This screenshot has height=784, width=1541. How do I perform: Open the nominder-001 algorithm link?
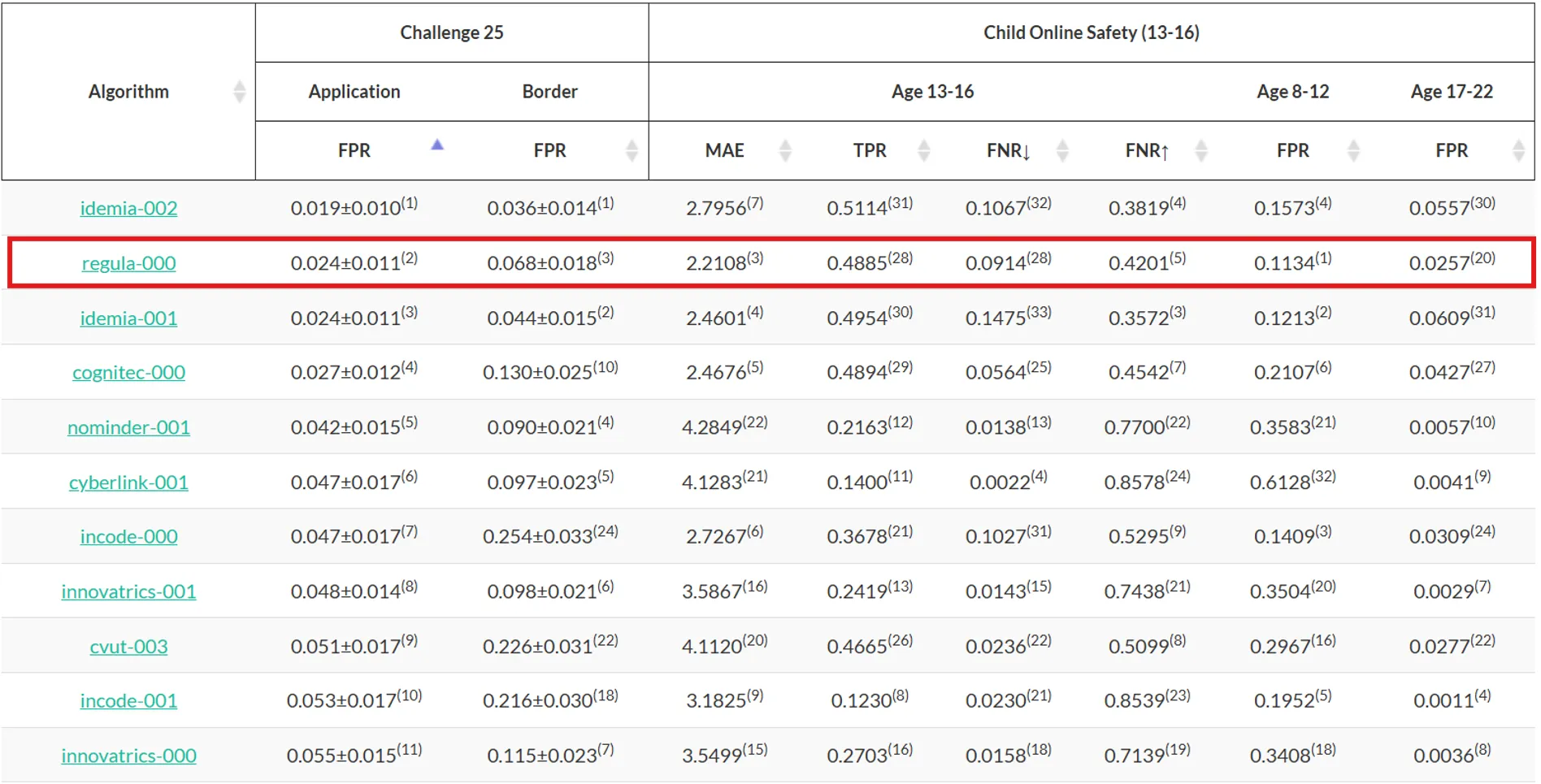128,427
